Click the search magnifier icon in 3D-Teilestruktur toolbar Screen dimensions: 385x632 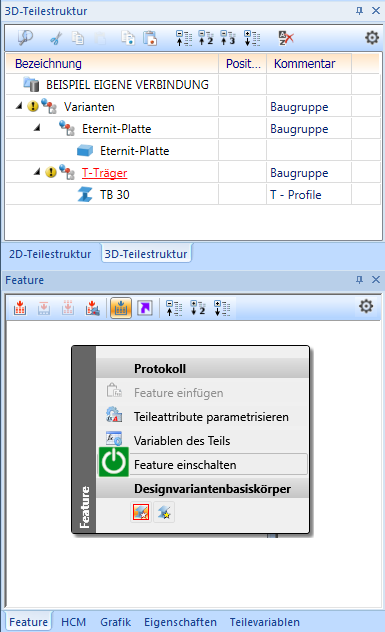(x=25, y=38)
